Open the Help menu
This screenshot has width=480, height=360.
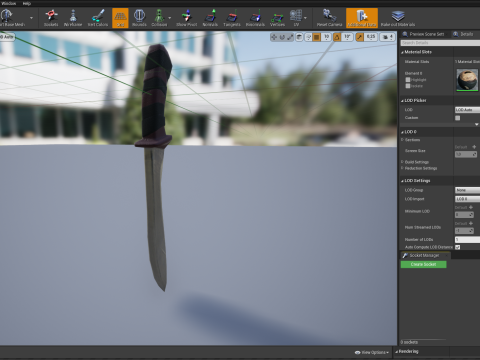(x=27, y=3)
